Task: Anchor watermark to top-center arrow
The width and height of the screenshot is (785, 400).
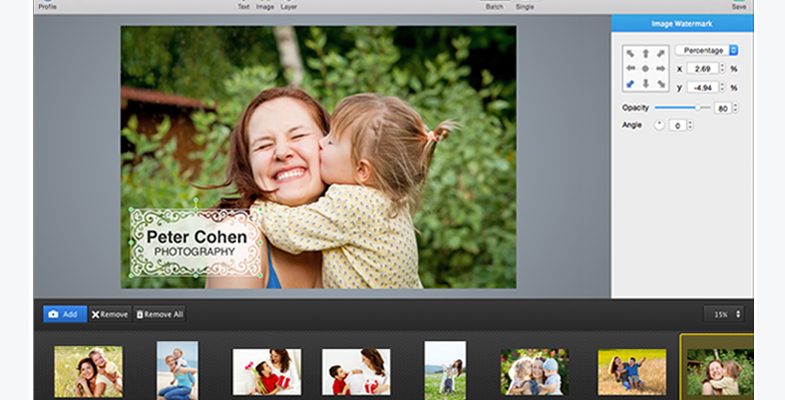Action: (646, 54)
